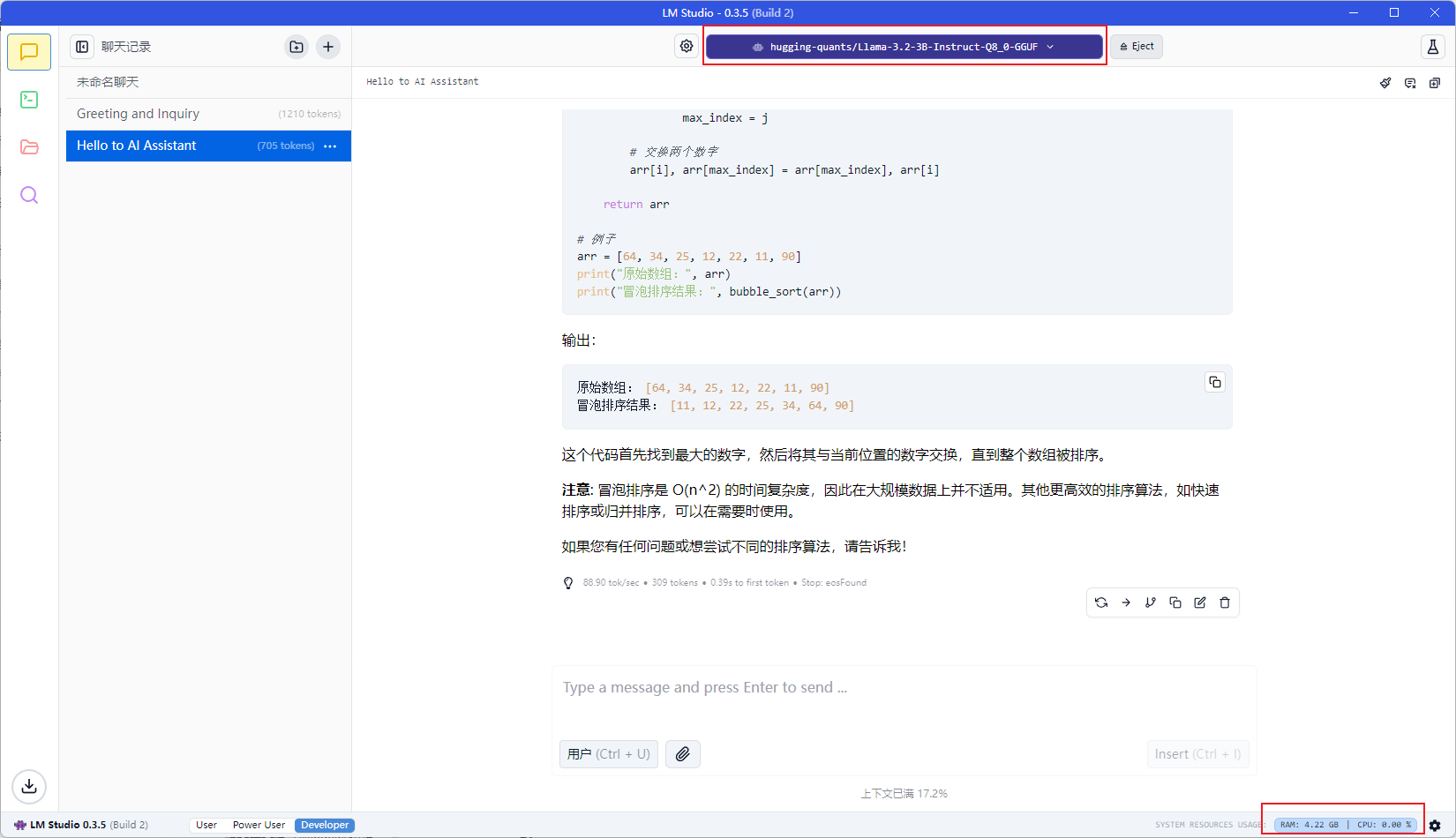This screenshot has height=838, width=1456.
Task: Open the Chat view in sidebar
Action: tap(29, 52)
